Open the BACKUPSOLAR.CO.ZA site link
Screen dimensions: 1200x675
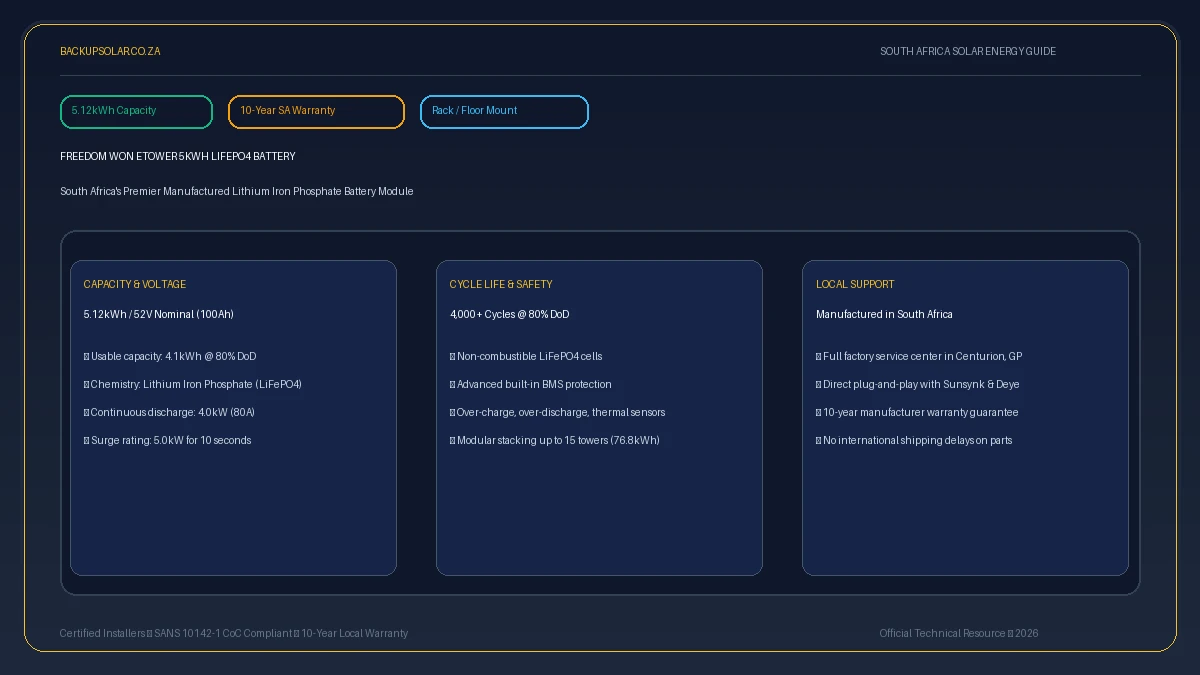[x=110, y=51]
